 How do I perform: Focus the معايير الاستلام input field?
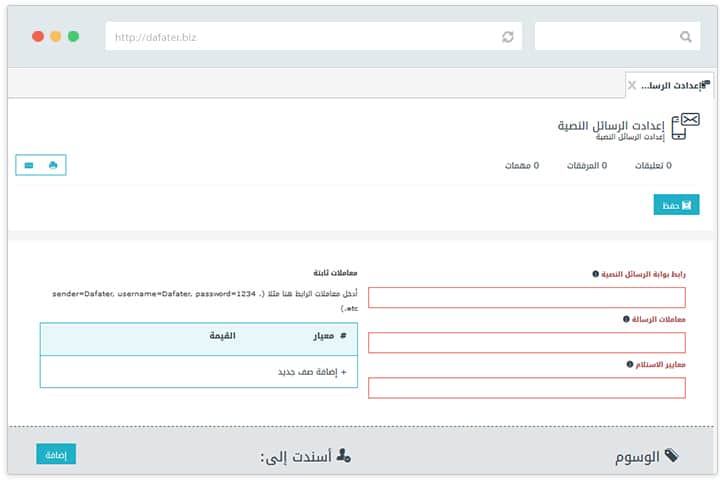coord(527,388)
